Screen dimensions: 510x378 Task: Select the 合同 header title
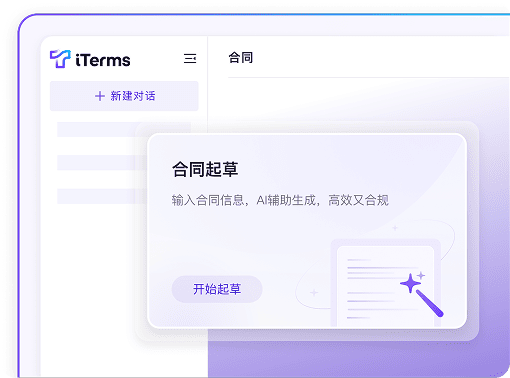coord(241,58)
